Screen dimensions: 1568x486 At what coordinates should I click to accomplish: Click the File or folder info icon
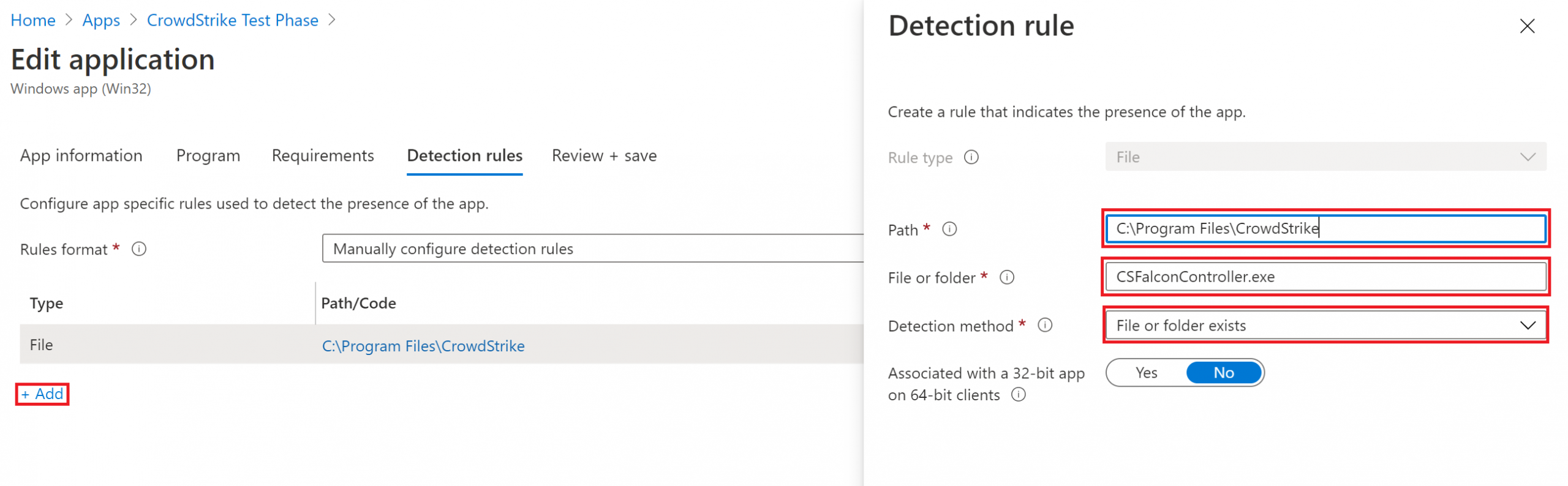pos(1007,277)
